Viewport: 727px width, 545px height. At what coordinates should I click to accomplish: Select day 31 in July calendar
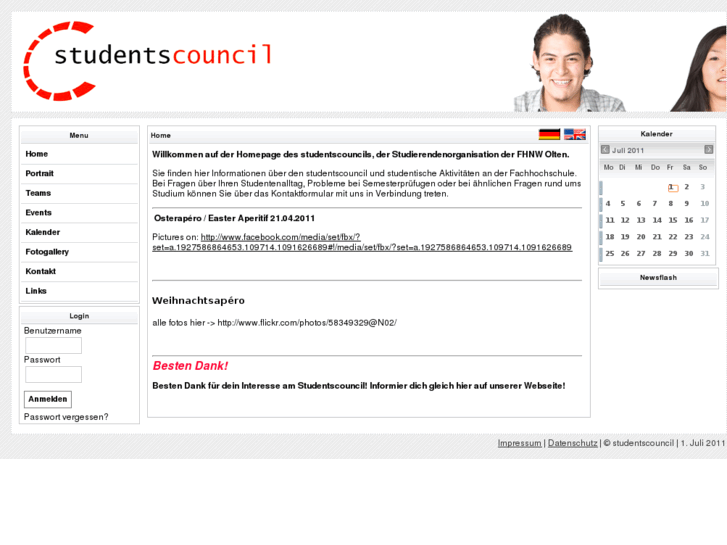point(705,254)
